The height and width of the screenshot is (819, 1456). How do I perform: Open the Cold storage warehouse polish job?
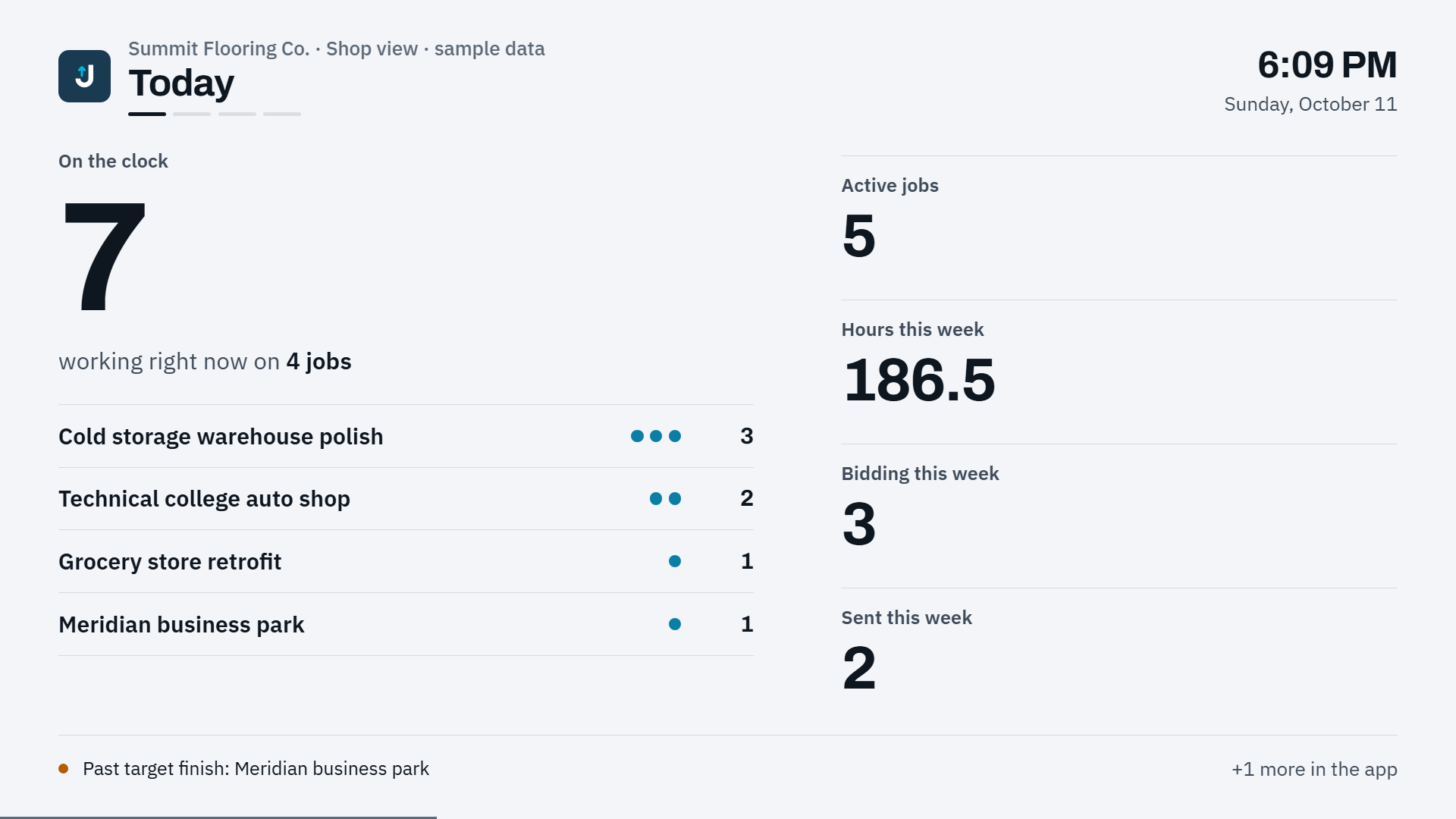[406, 436]
